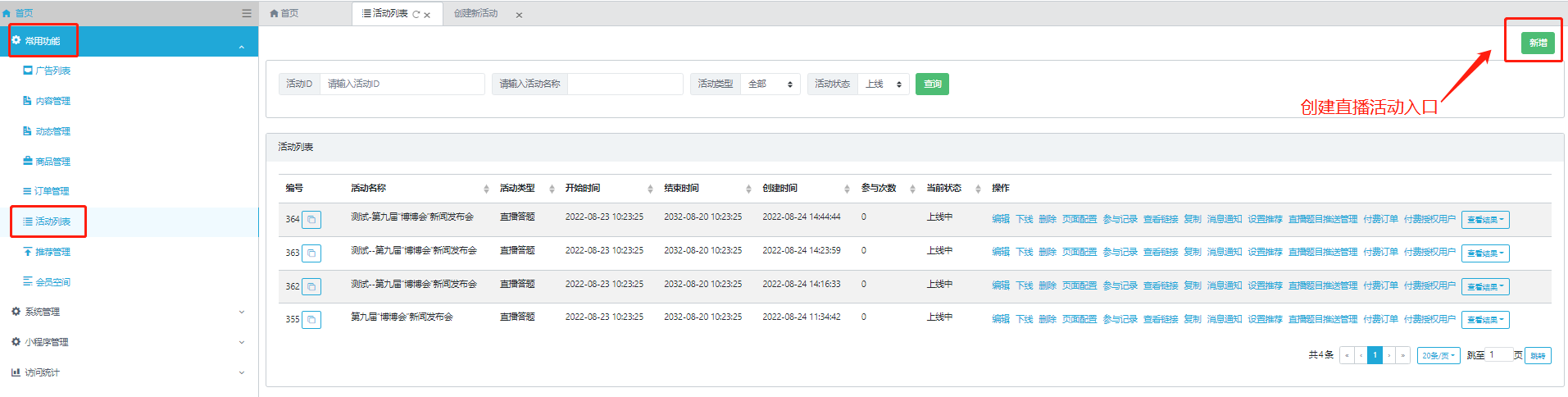Open 广告列表 in the sidebar
This screenshot has width=1568, height=397.
[52, 71]
